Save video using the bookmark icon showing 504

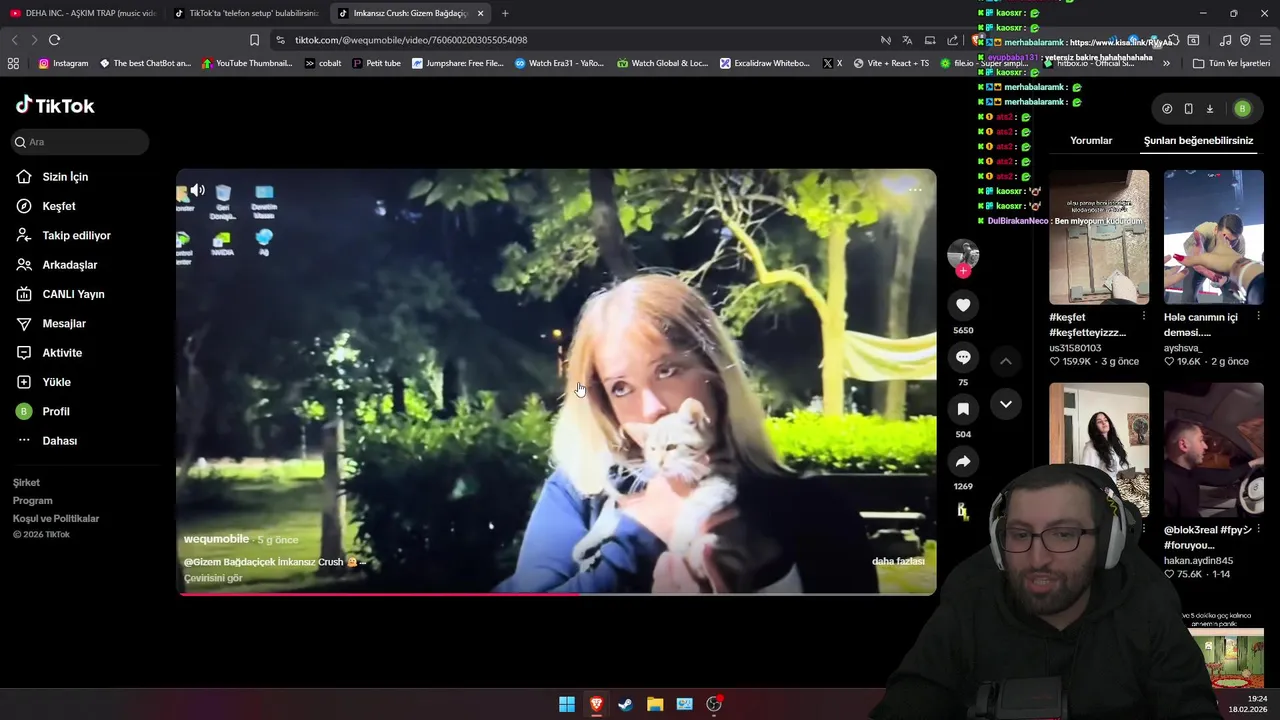click(963, 409)
